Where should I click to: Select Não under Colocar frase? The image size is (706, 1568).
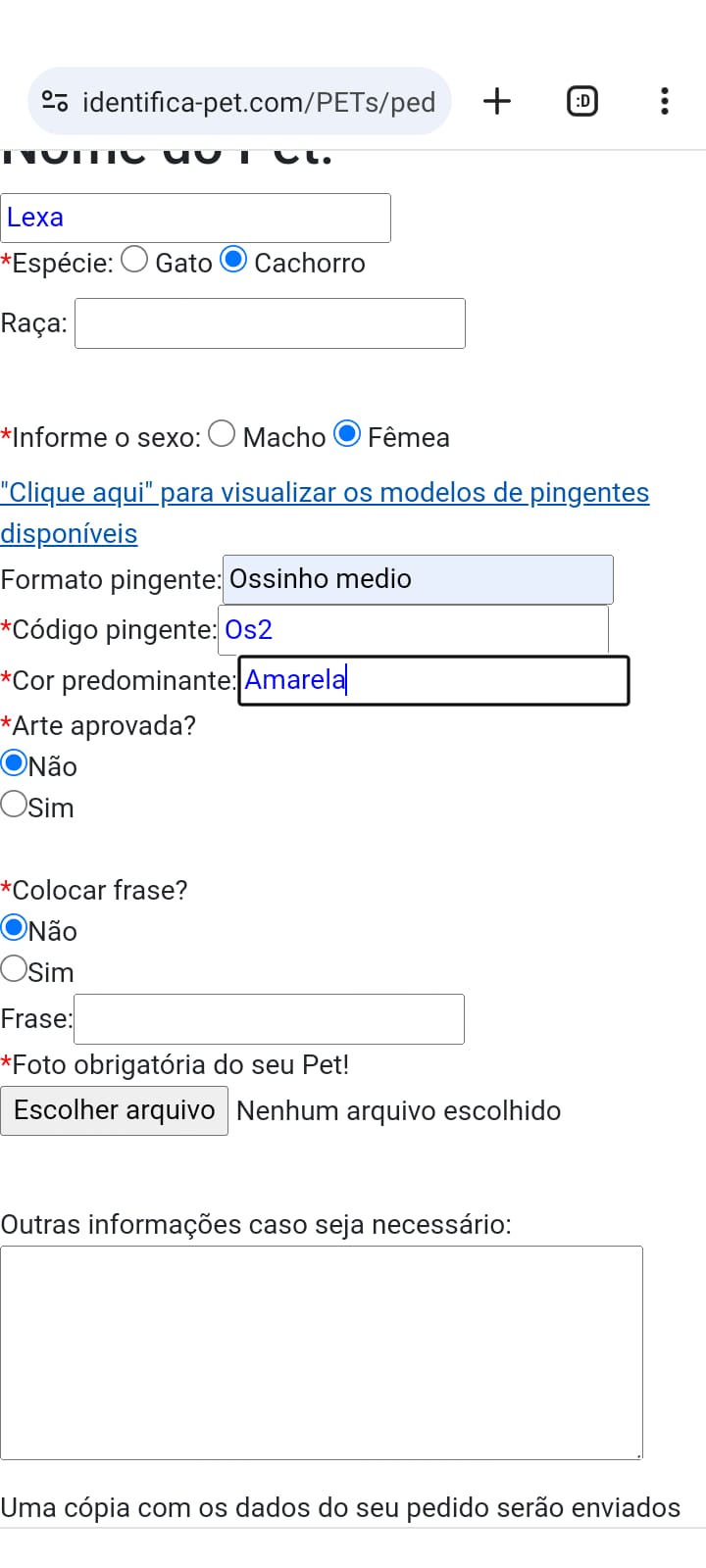pyautogui.click(x=14, y=927)
